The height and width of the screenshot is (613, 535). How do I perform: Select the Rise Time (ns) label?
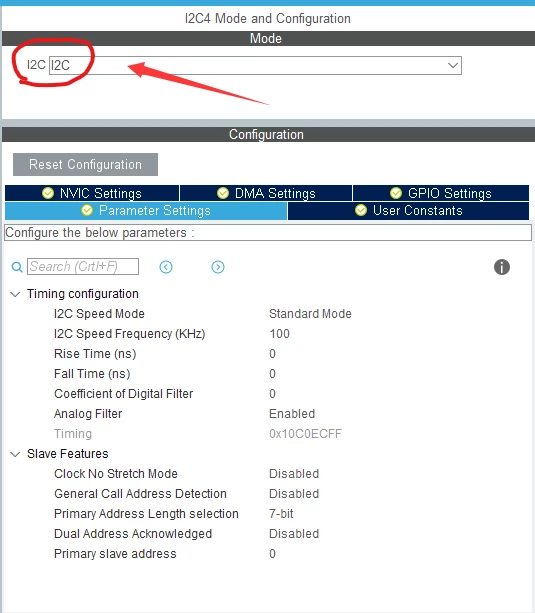[x=95, y=354]
